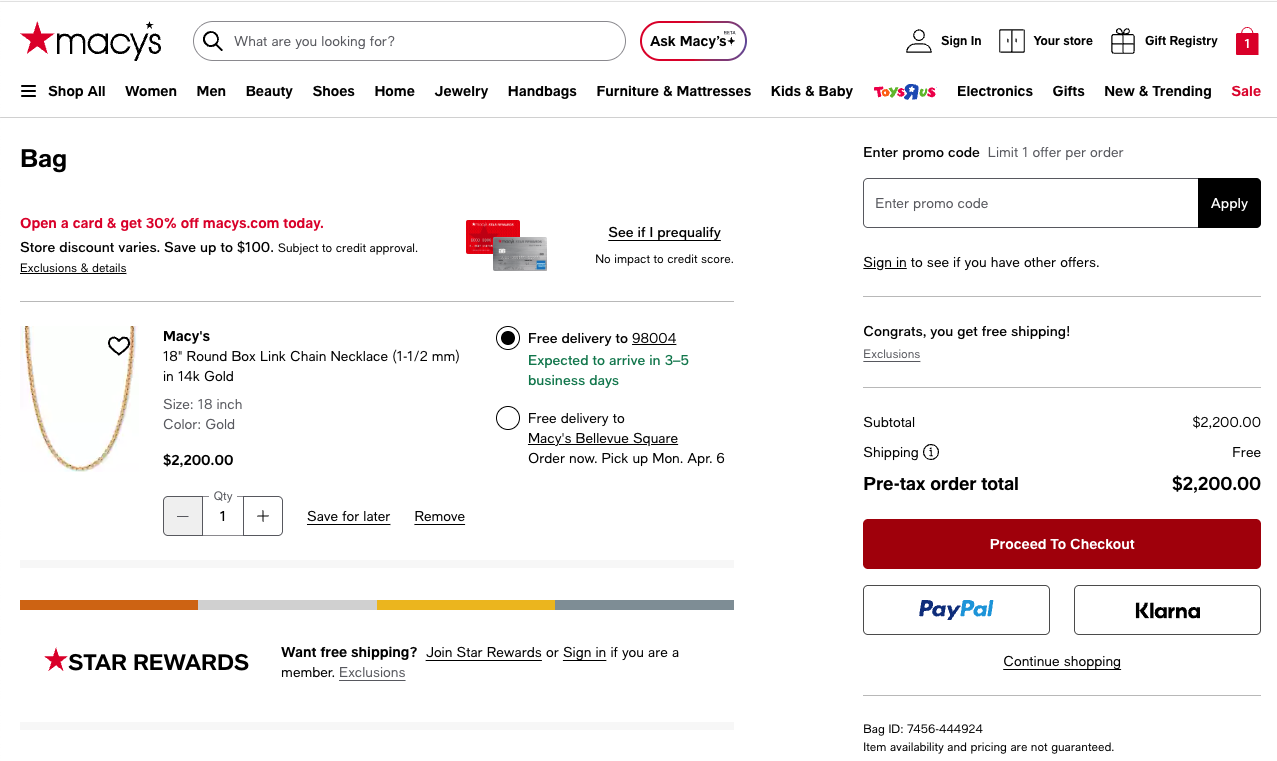Click the Macy's logo
This screenshot has height=761, width=1277.
point(91,41)
